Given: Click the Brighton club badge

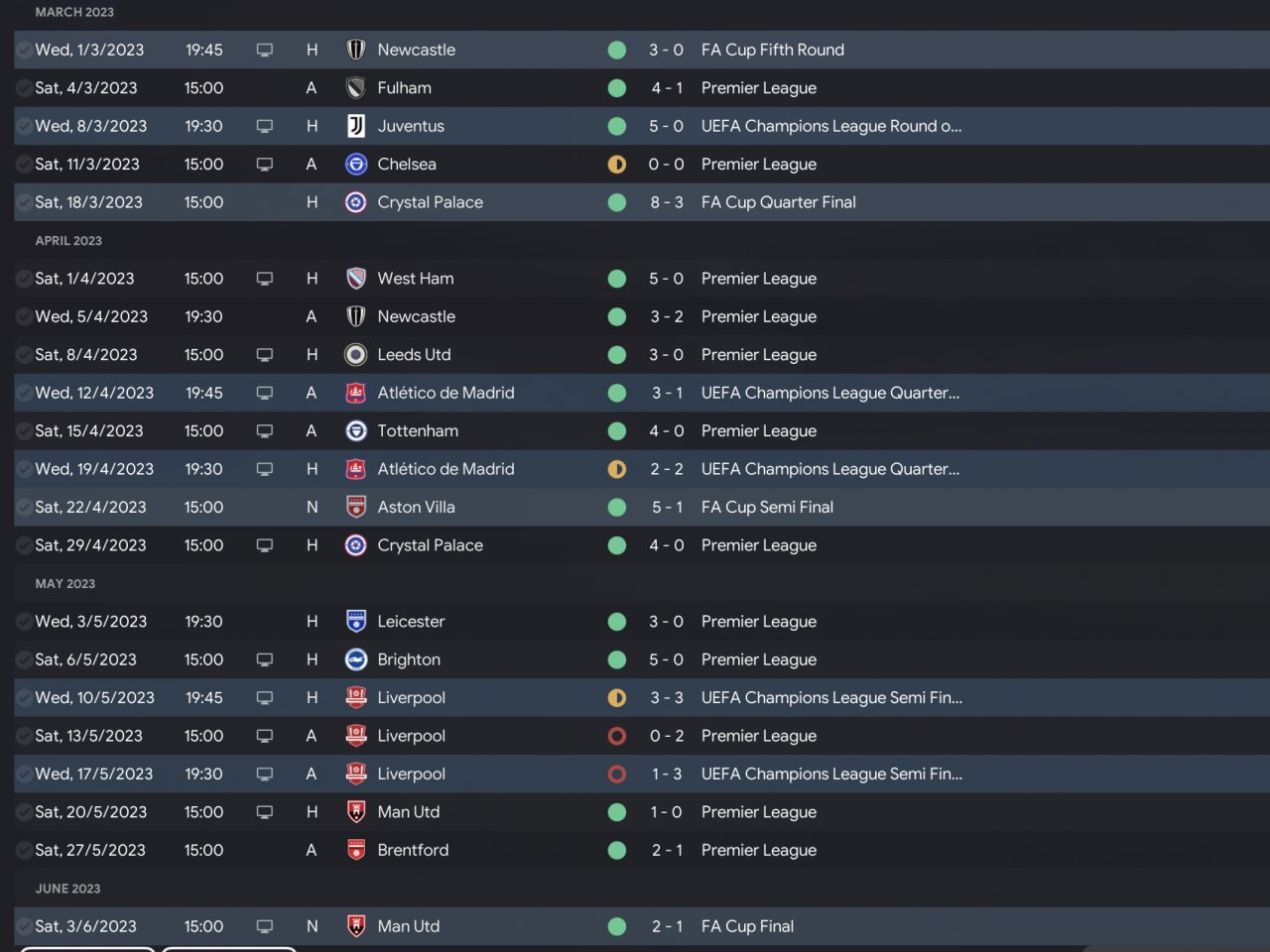Looking at the screenshot, I should pyautogui.click(x=355, y=659).
